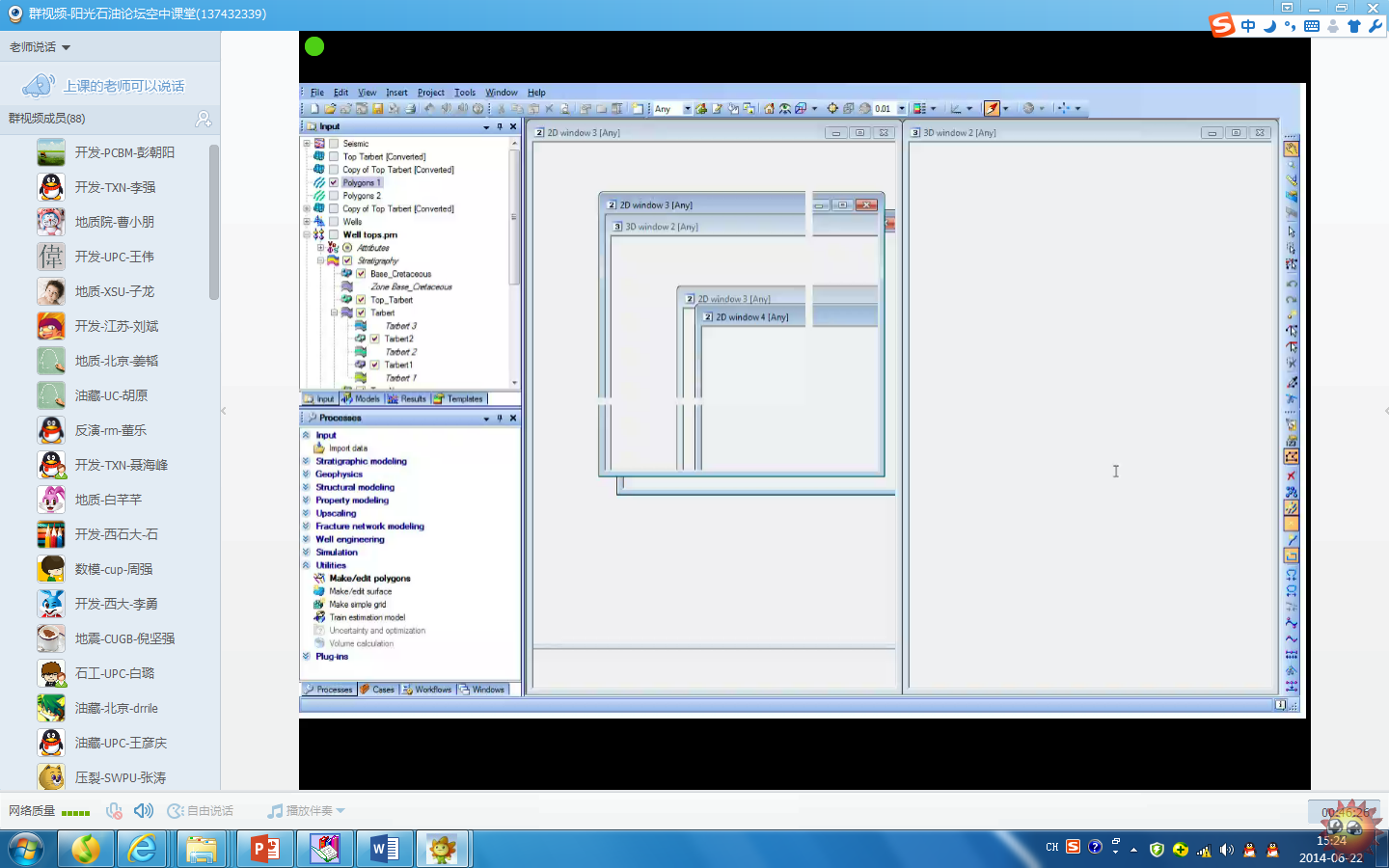Check the Seismic checkbox in Input tree
This screenshot has height=868, width=1389.
tap(334, 144)
